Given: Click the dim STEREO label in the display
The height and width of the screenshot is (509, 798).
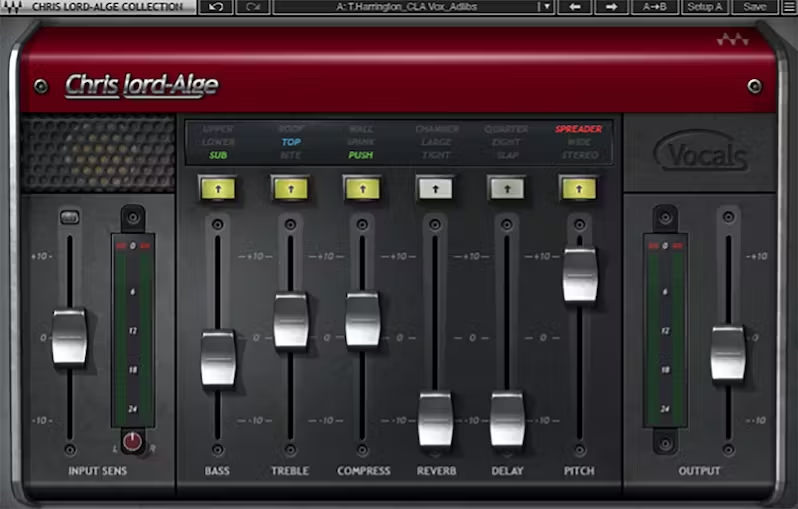Looking at the screenshot, I should click(580, 155).
